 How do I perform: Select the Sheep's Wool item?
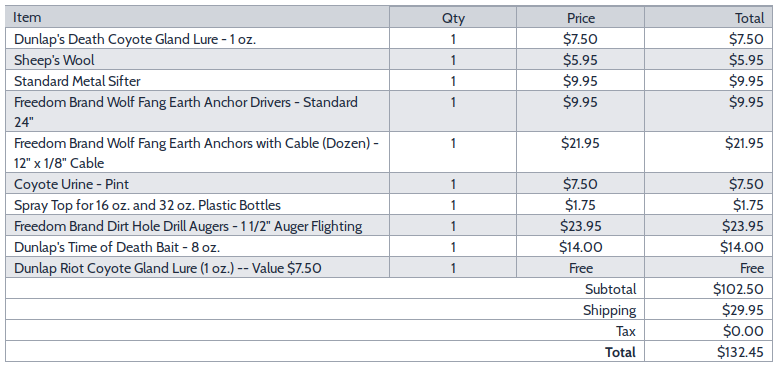coord(54,61)
